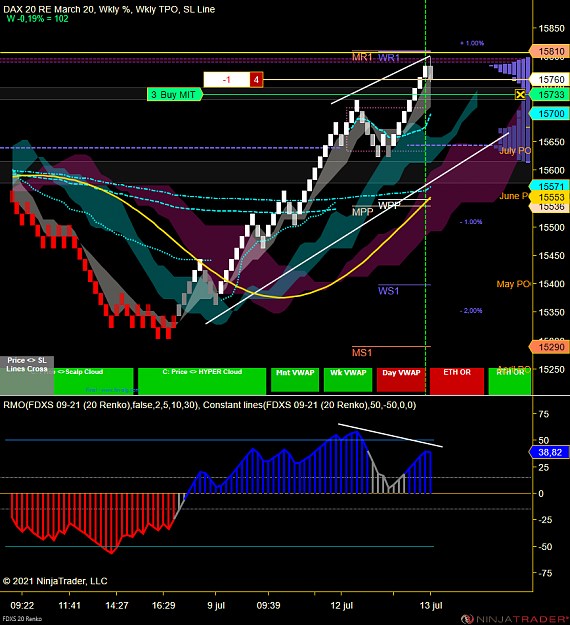Screen dimensions: 570x625
Task: Select the orange 15290 price marker
Action: tap(549, 347)
